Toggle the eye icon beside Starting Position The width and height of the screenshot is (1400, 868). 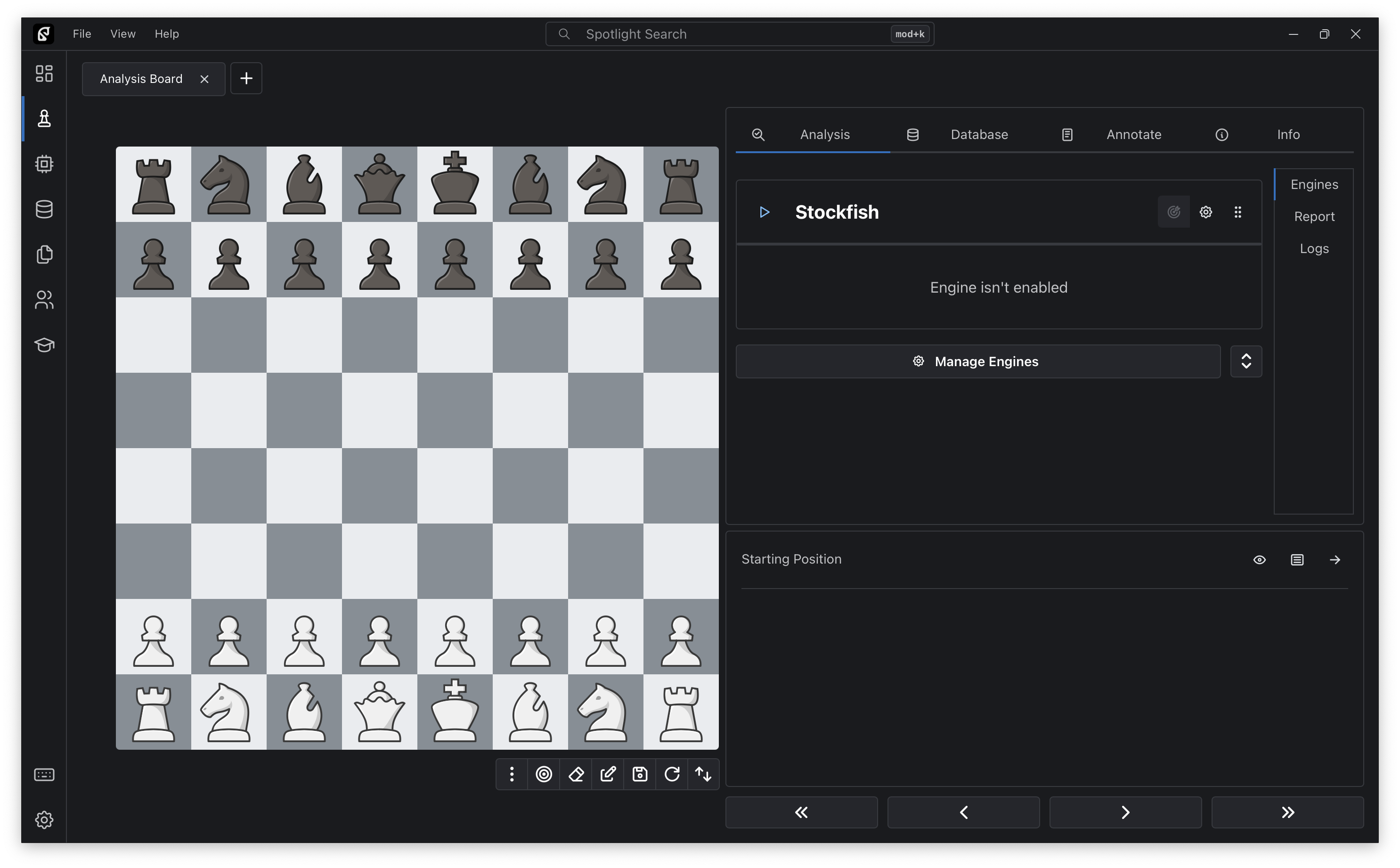[1260, 560]
